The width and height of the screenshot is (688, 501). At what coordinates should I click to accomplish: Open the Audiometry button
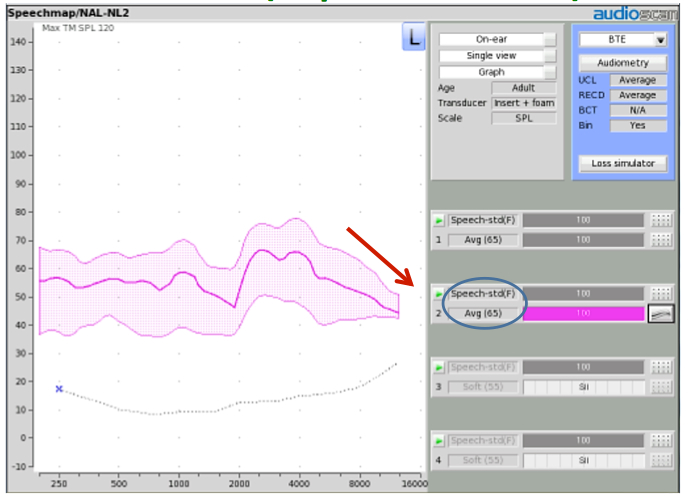623,63
